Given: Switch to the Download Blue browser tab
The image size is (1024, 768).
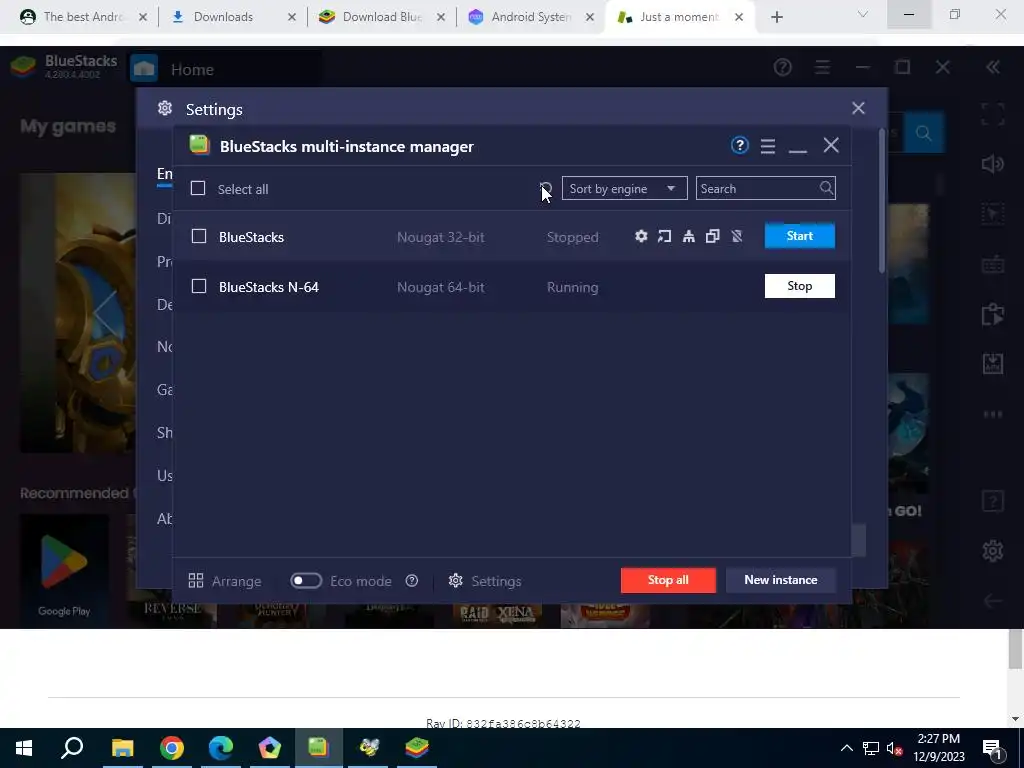Looking at the screenshot, I should 382,17.
